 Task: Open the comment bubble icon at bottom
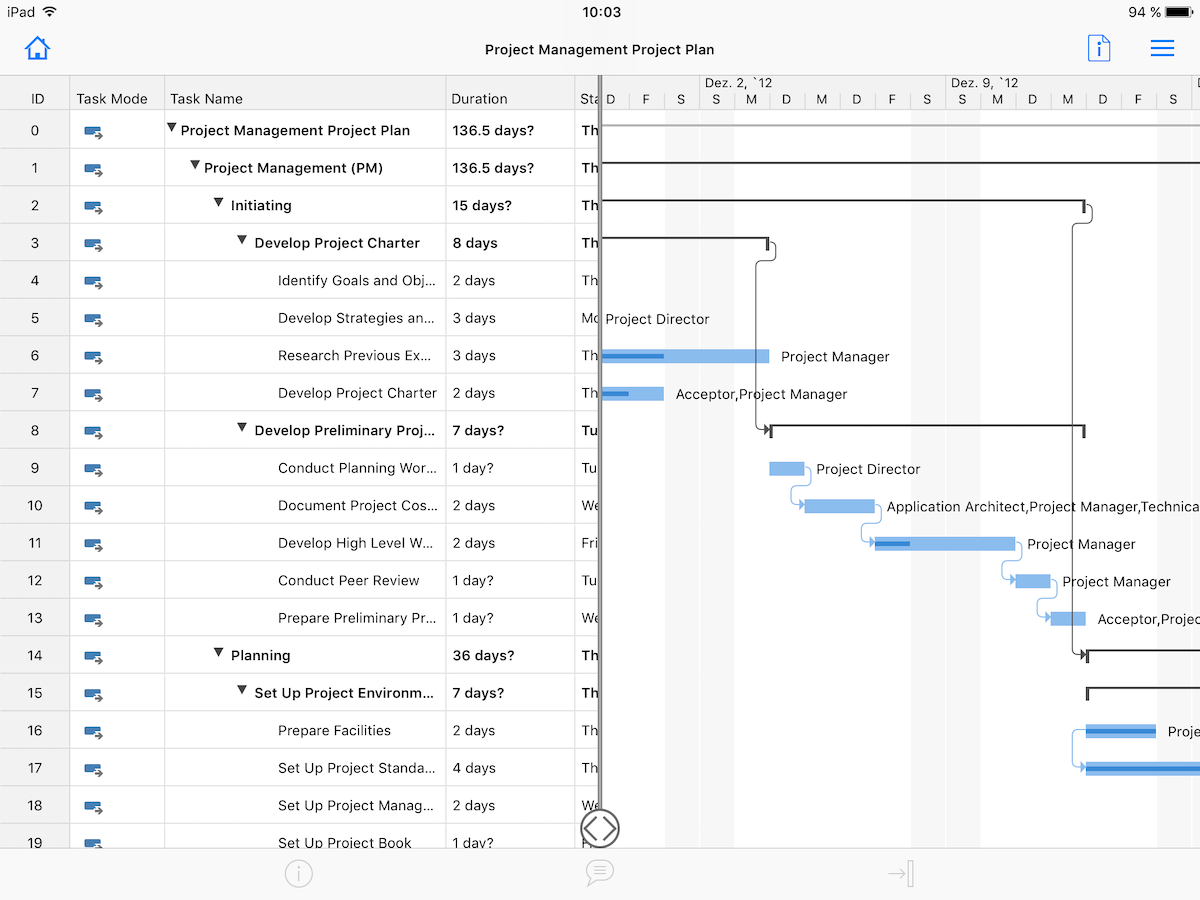(599, 873)
